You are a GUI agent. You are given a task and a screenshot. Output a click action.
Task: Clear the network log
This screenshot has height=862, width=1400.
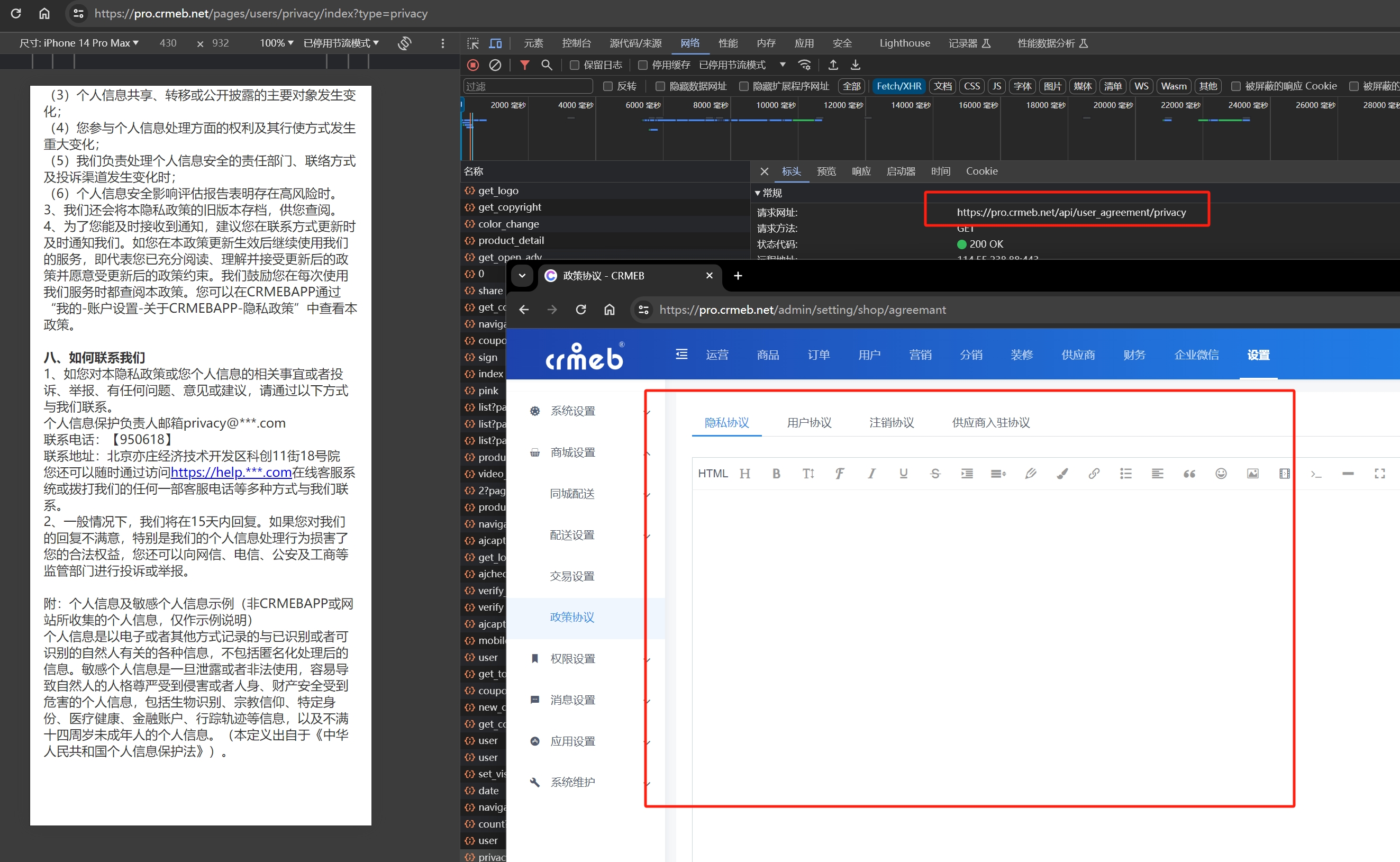point(495,65)
